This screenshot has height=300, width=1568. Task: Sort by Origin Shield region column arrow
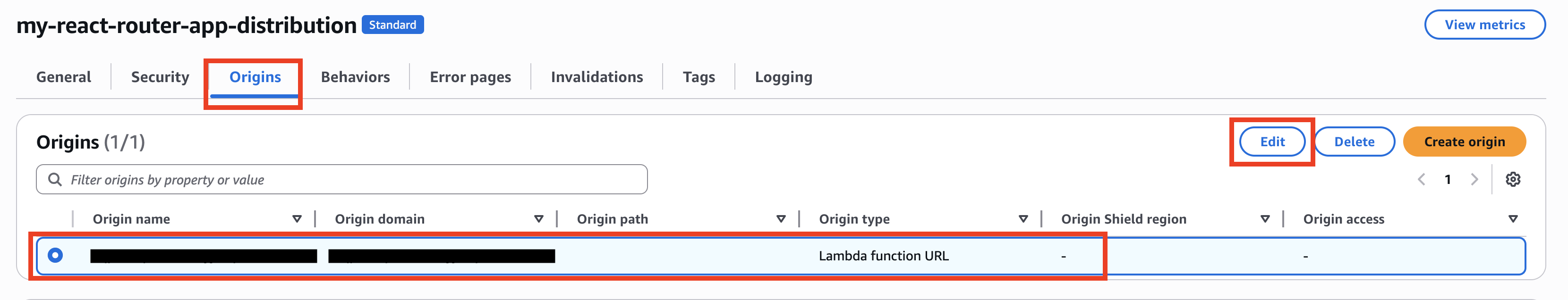pos(1265,219)
